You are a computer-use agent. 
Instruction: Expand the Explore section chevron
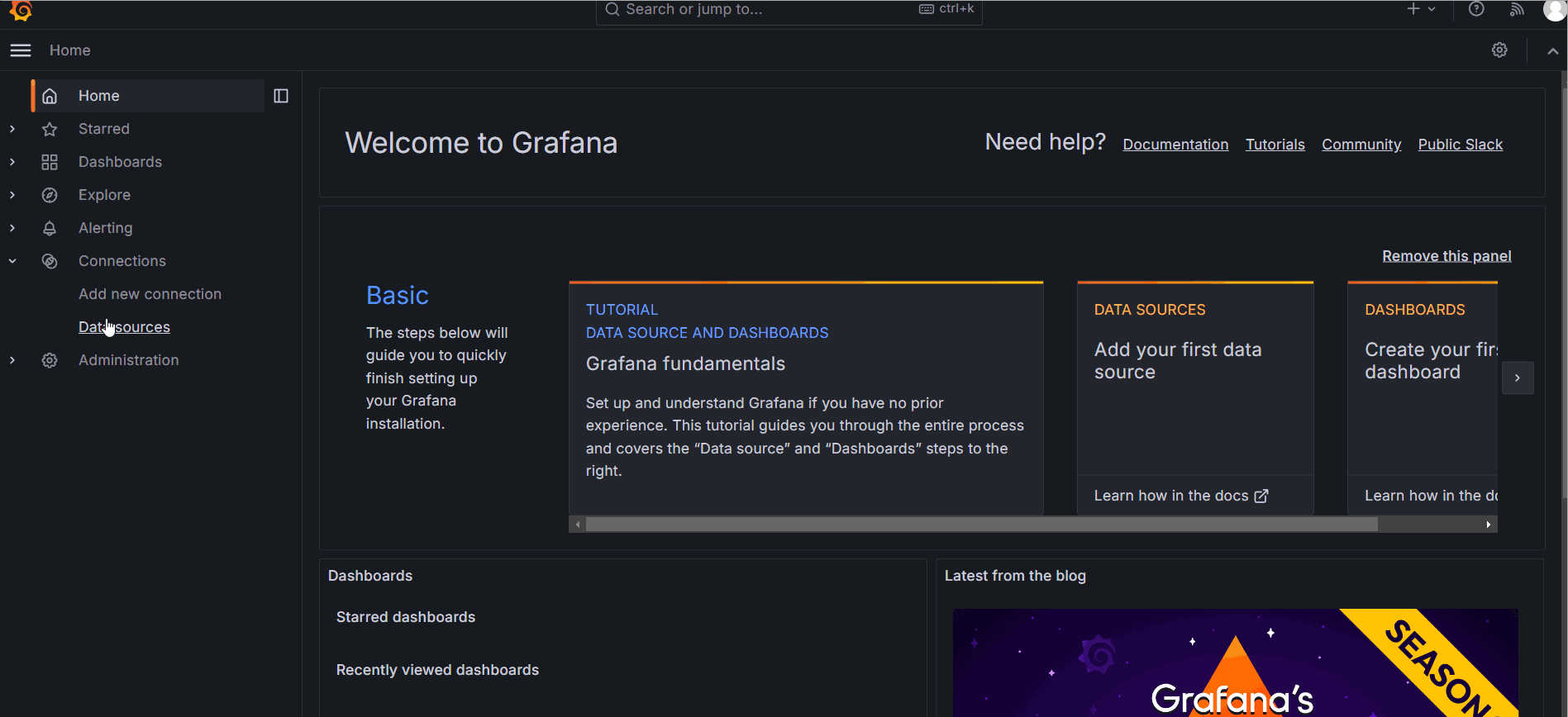[12, 195]
